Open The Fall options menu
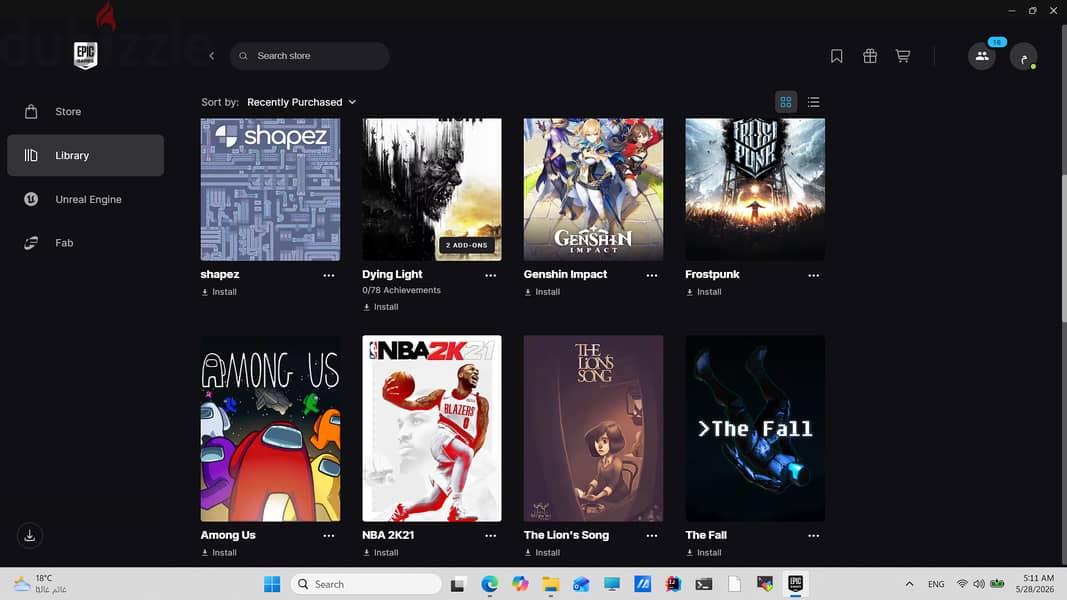This screenshot has width=1067, height=600. (813, 536)
